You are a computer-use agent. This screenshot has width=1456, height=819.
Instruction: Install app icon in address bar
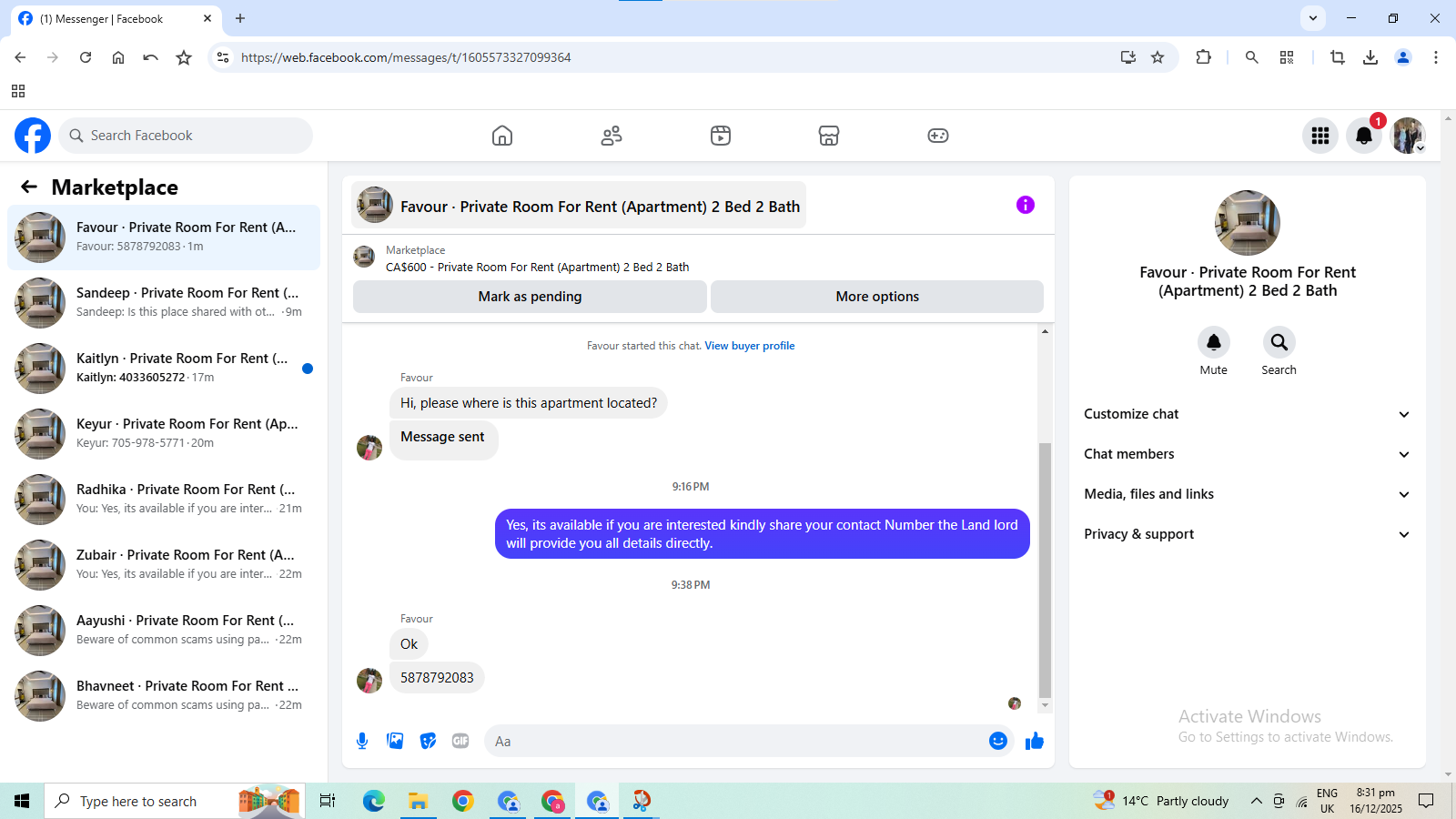[x=1128, y=57]
